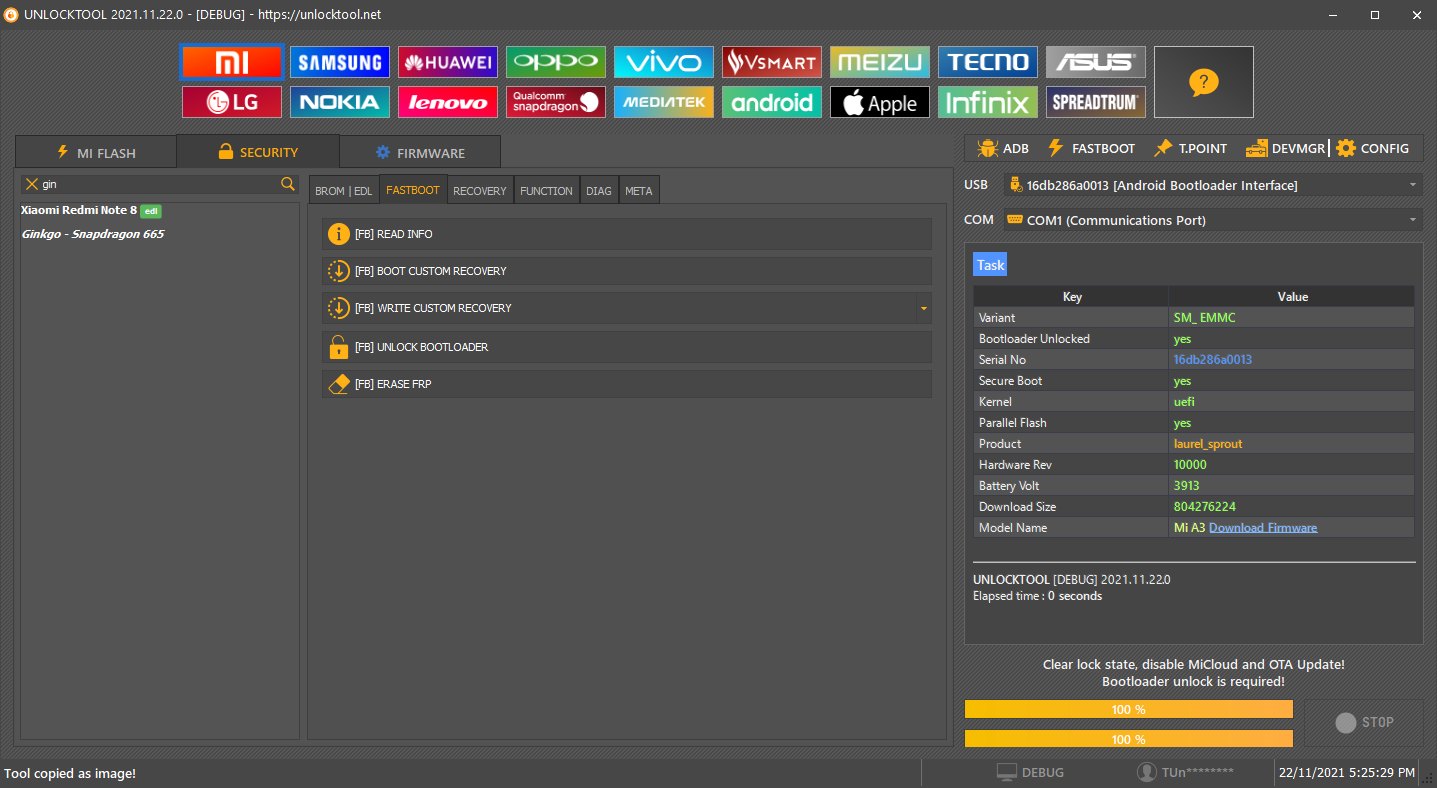Open the FASTBOOT toolbar item
This screenshot has width=1437, height=788.
pyautogui.click(x=1091, y=148)
